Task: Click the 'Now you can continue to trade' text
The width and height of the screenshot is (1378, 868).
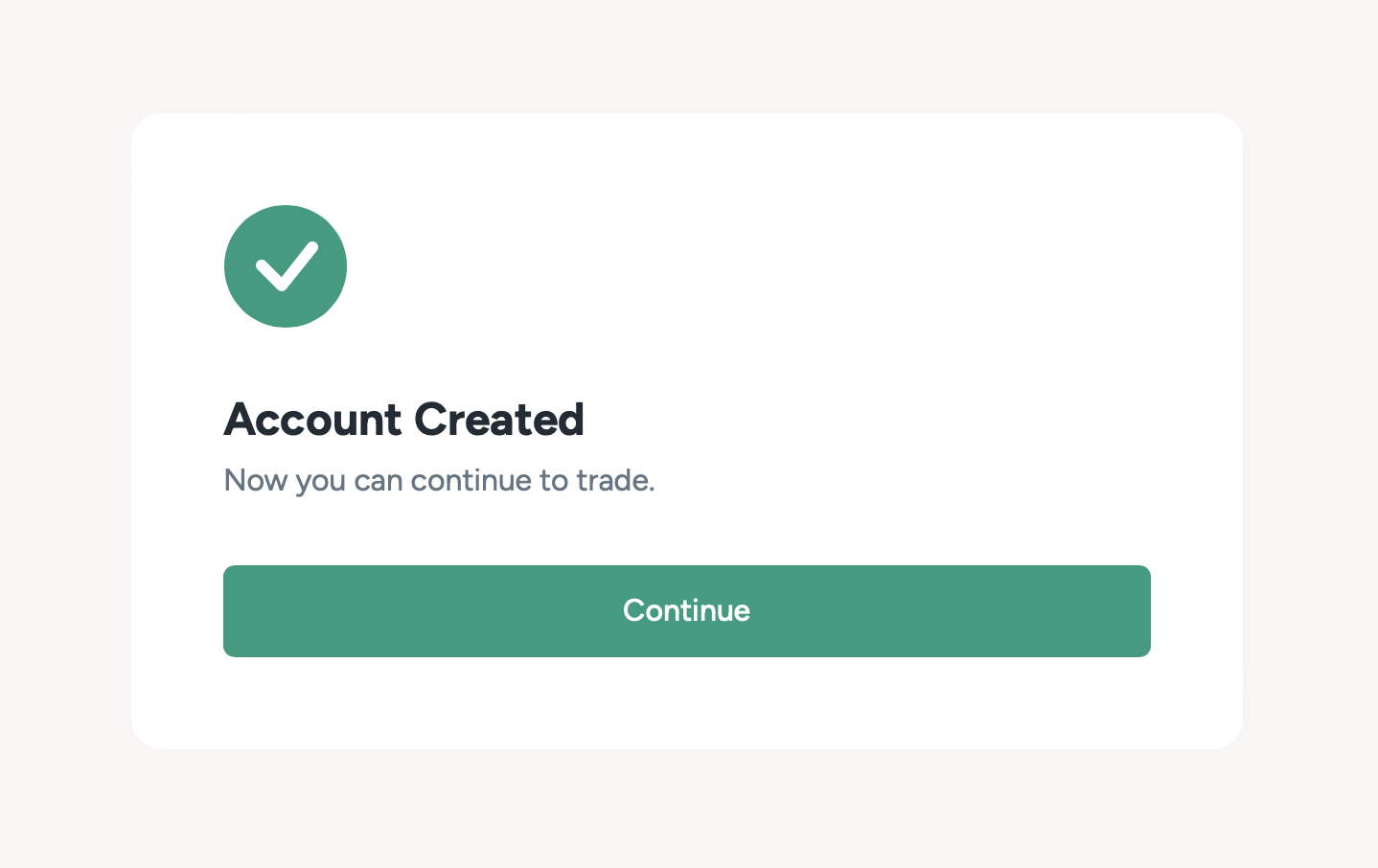Action: pyautogui.click(x=439, y=480)
